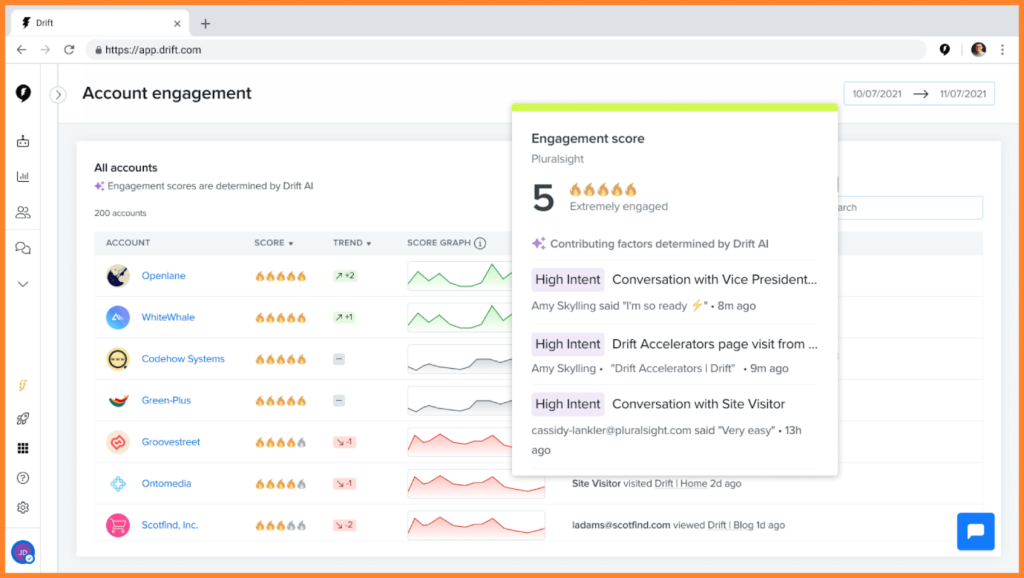Image resolution: width=1024 pixels, height=578 pixels.
Task: Click the accounts search field
Action: click(x=910, y=208)
